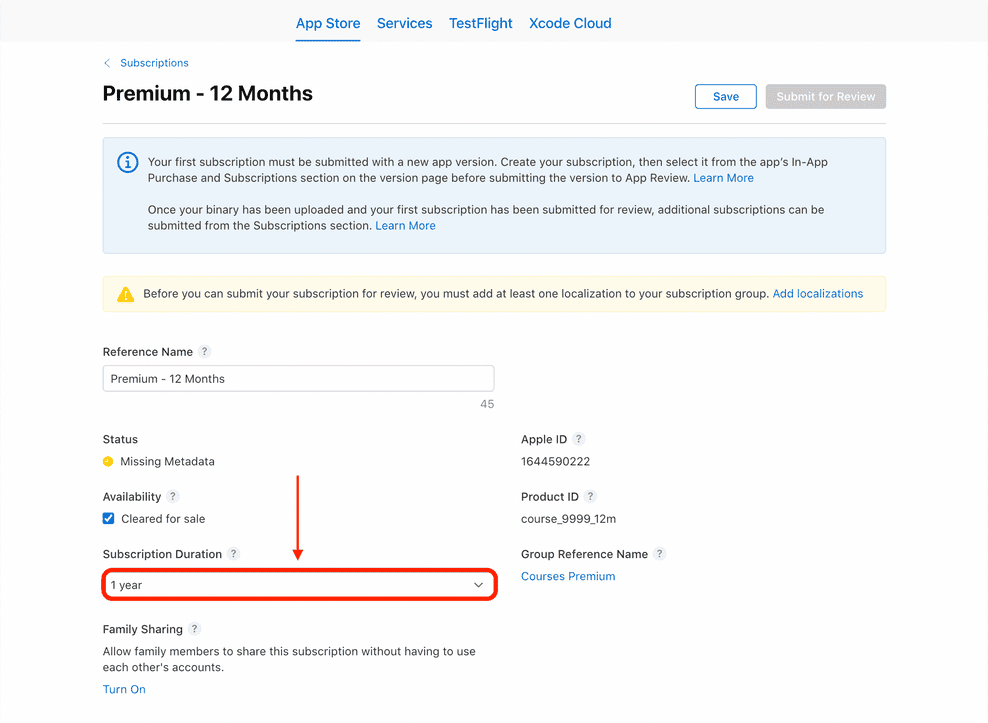This screenshot has height=723, width=988.
Task: Turn On Family Sharing
Action: click(x=124, y=689)
